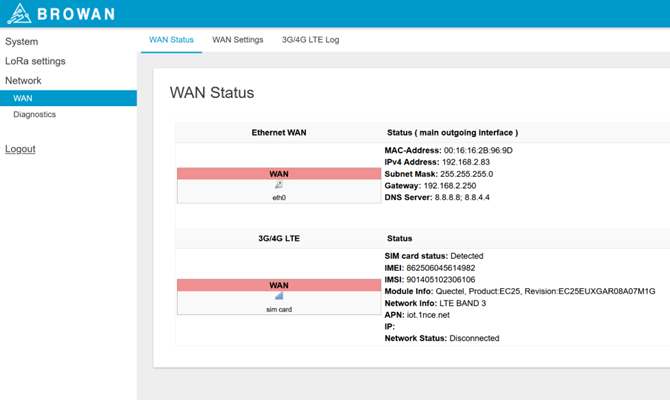
Task: Open the System menu in sidebar
Action: point(21,41)
